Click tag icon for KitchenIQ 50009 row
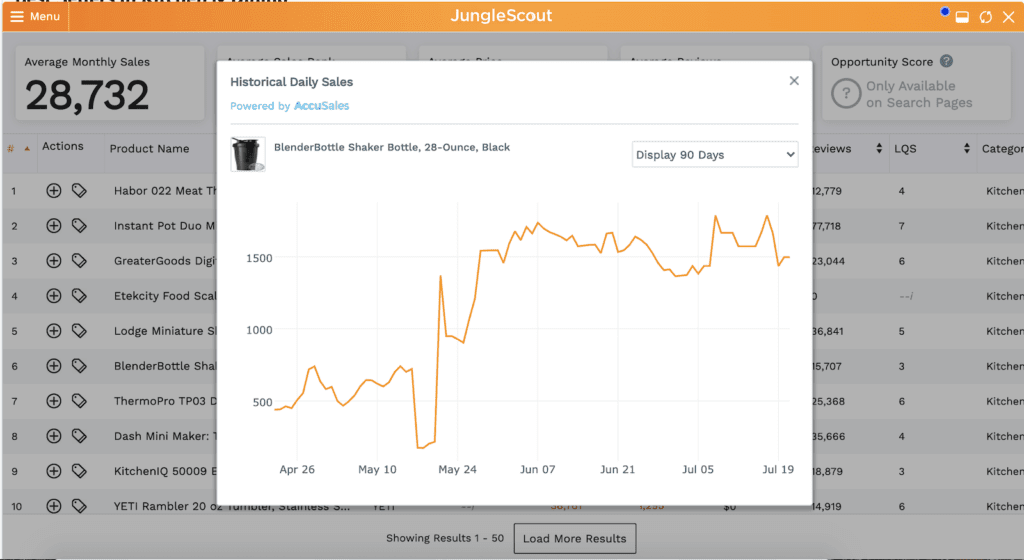The width and height of the screenshot is (1024, 560). pyautogui.click(x=79, y=471)
